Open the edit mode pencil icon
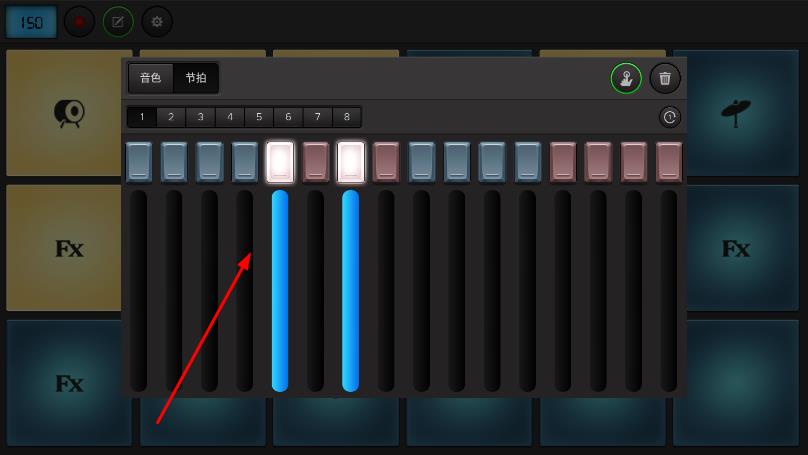Screen dimensions: 808x455 tap(118, 21)
